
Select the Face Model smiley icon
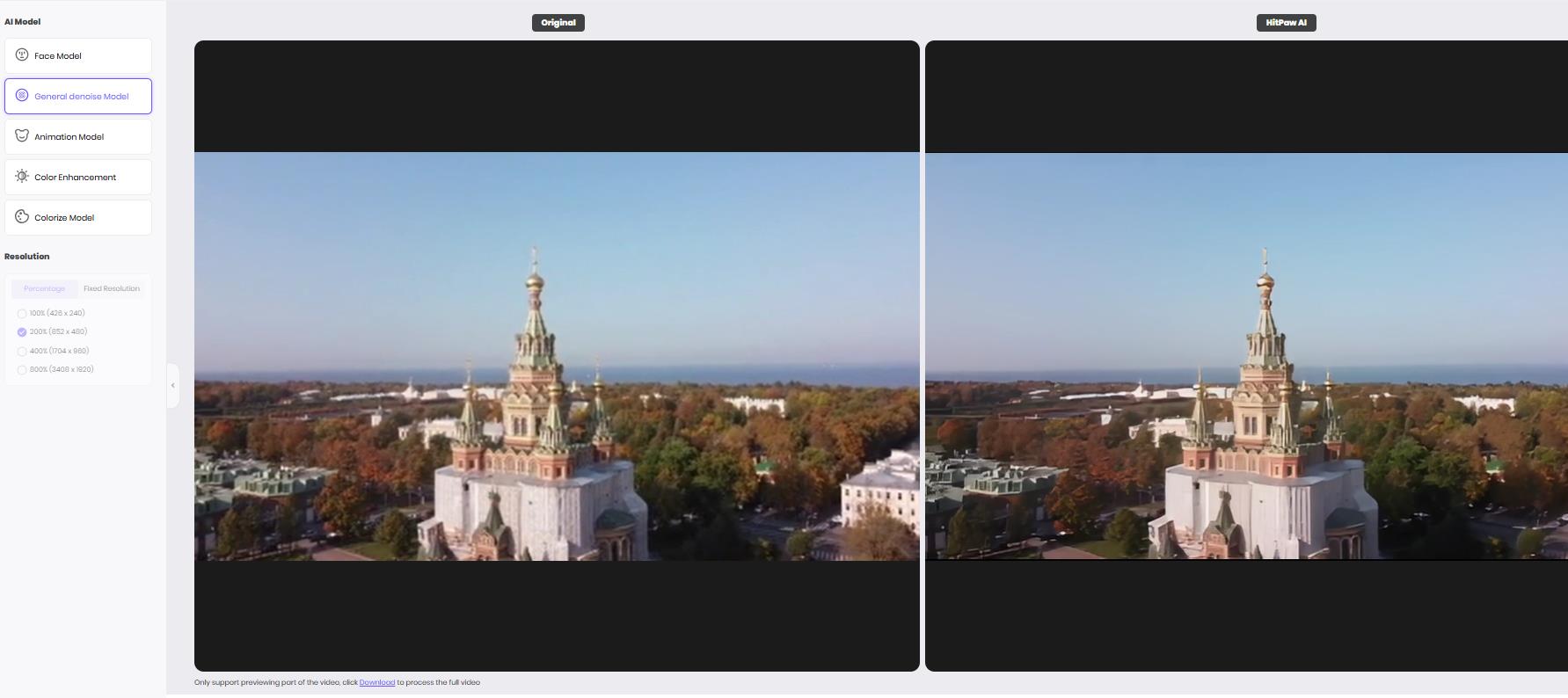tap(22, 55)
